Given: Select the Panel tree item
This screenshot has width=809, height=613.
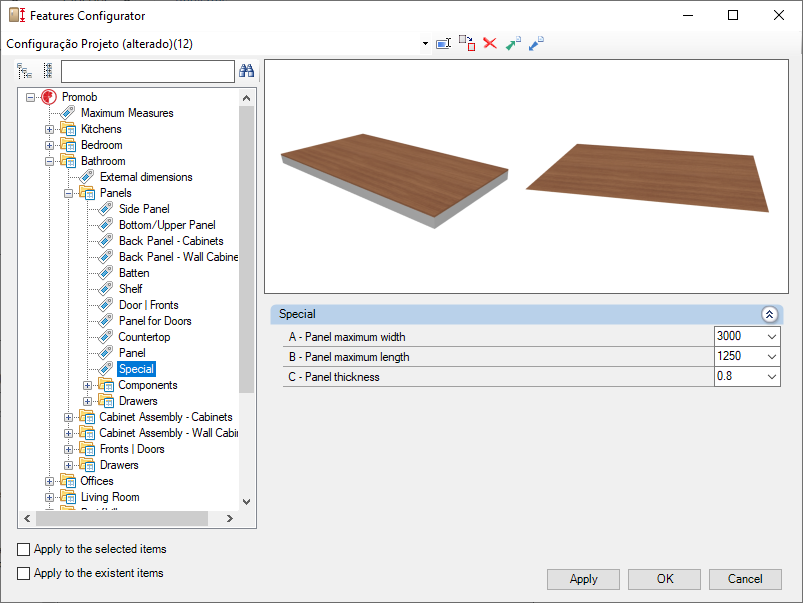Looking at the screenshot, I should click(132, 353).
